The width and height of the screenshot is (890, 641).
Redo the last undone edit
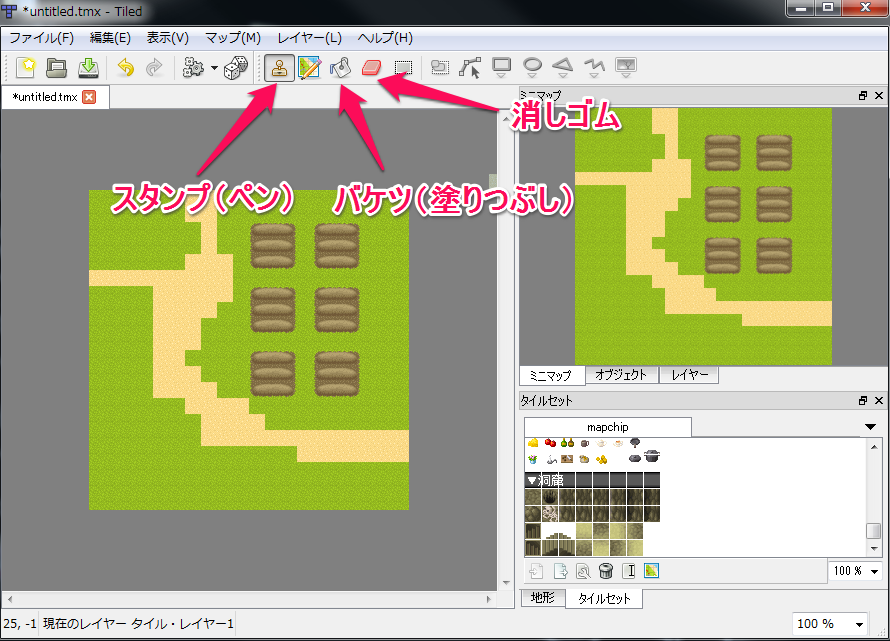pos(153,67)
